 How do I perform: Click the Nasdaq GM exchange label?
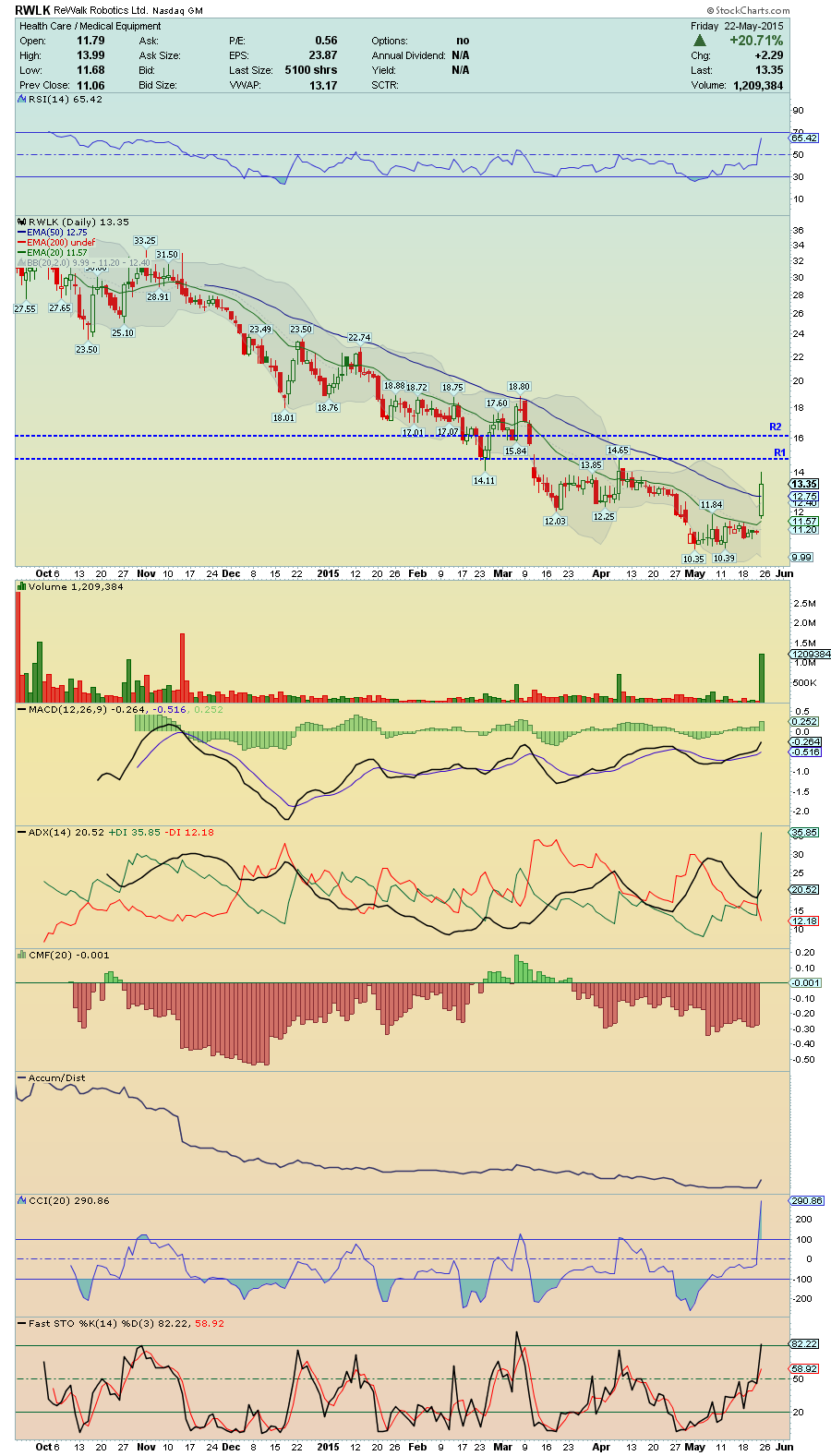(x=178, y=11)
